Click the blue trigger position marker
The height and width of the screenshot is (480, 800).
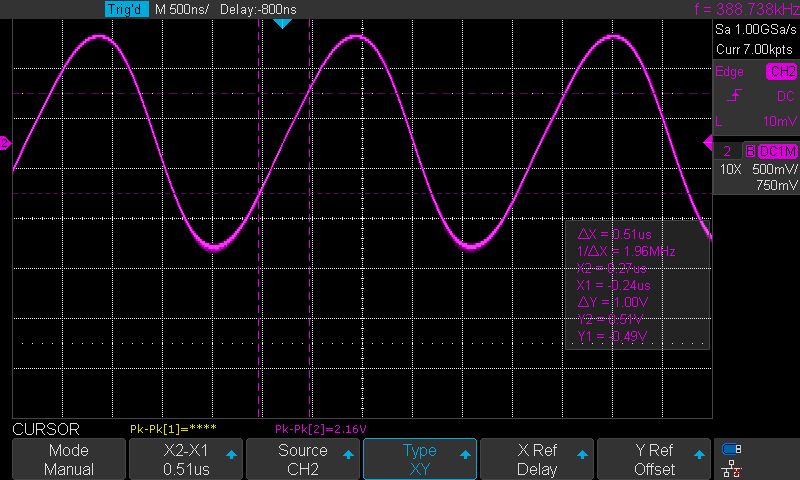point(282,23)
